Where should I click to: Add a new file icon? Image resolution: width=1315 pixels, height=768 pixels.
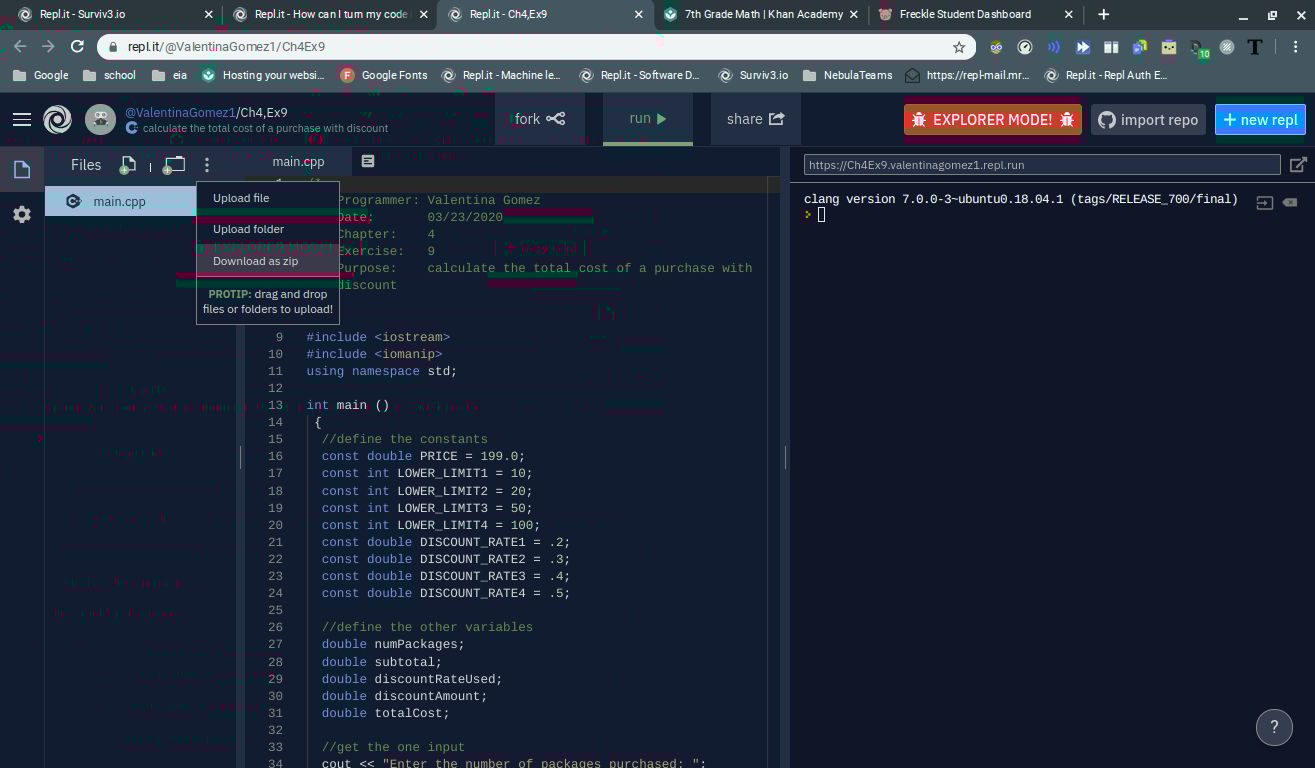coord(128,165)
